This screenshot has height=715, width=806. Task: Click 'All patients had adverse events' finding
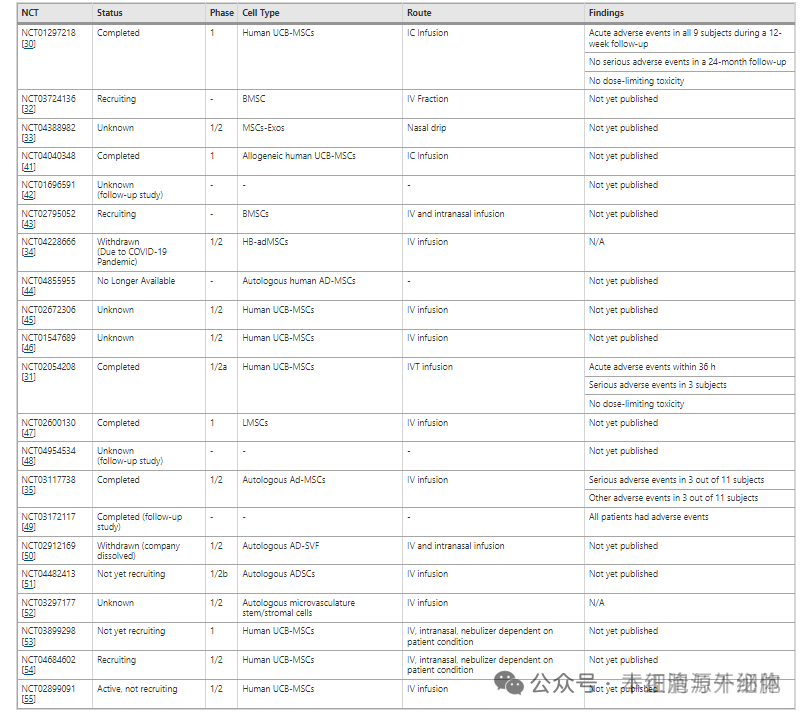pos(648,517)
